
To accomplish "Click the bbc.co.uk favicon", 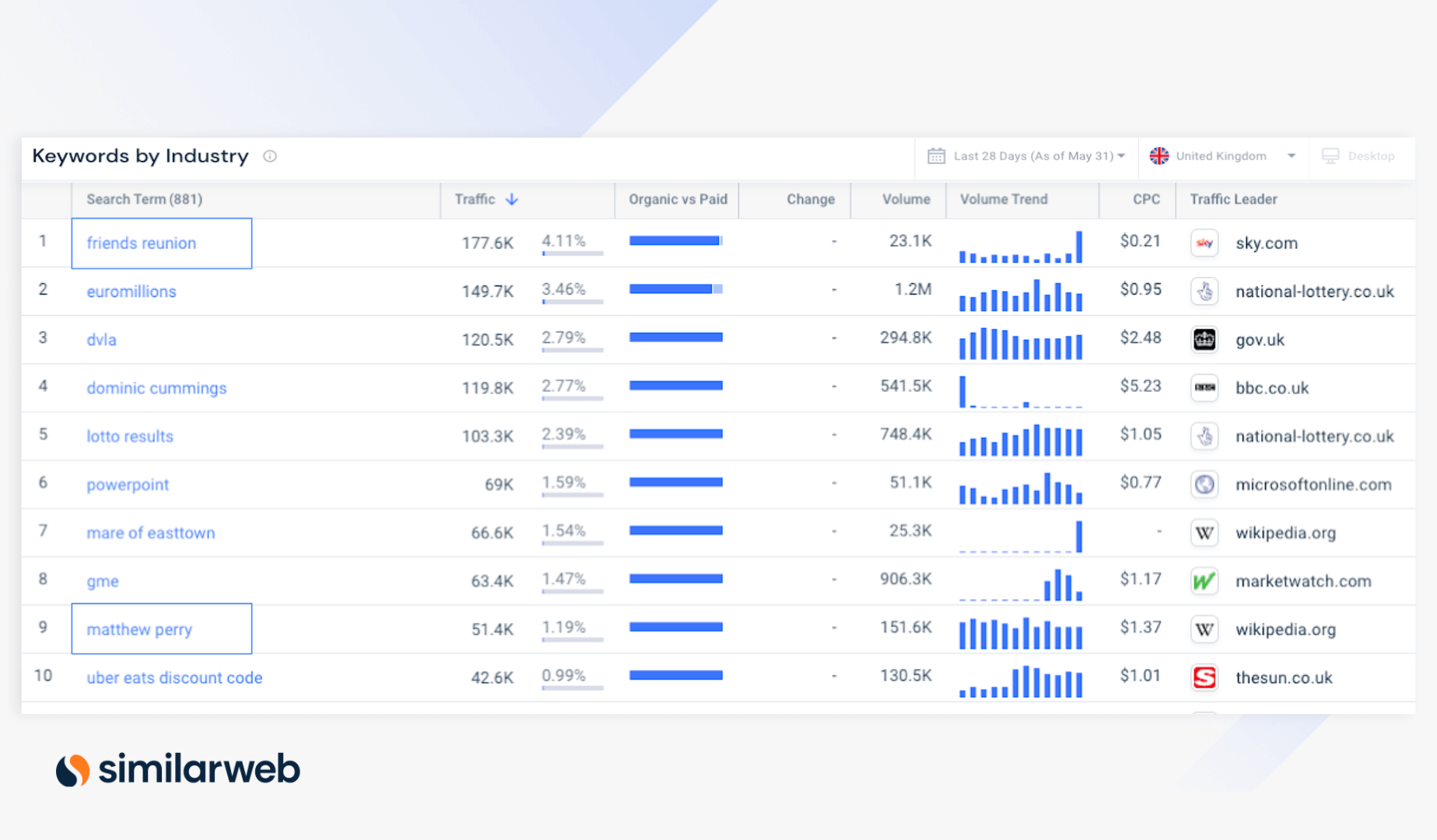I will coord(1204,388).
